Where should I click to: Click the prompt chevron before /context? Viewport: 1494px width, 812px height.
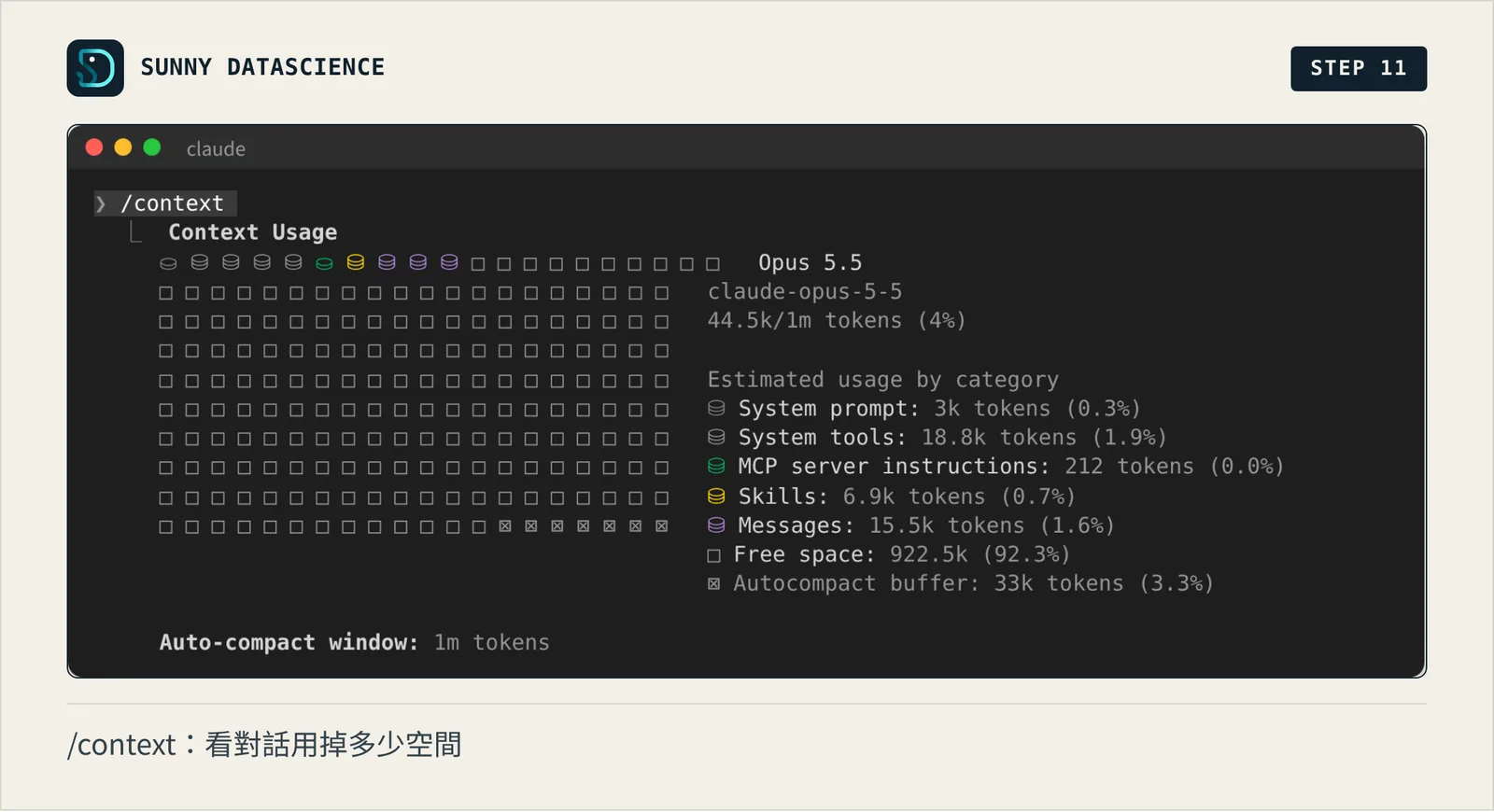click(101, 203)
